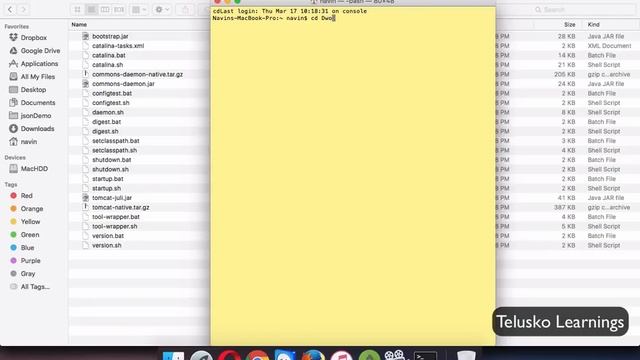This screenshot has height=360, width=640.
Task: Open Google Chrome from the Dock
Action: point(258,355)
